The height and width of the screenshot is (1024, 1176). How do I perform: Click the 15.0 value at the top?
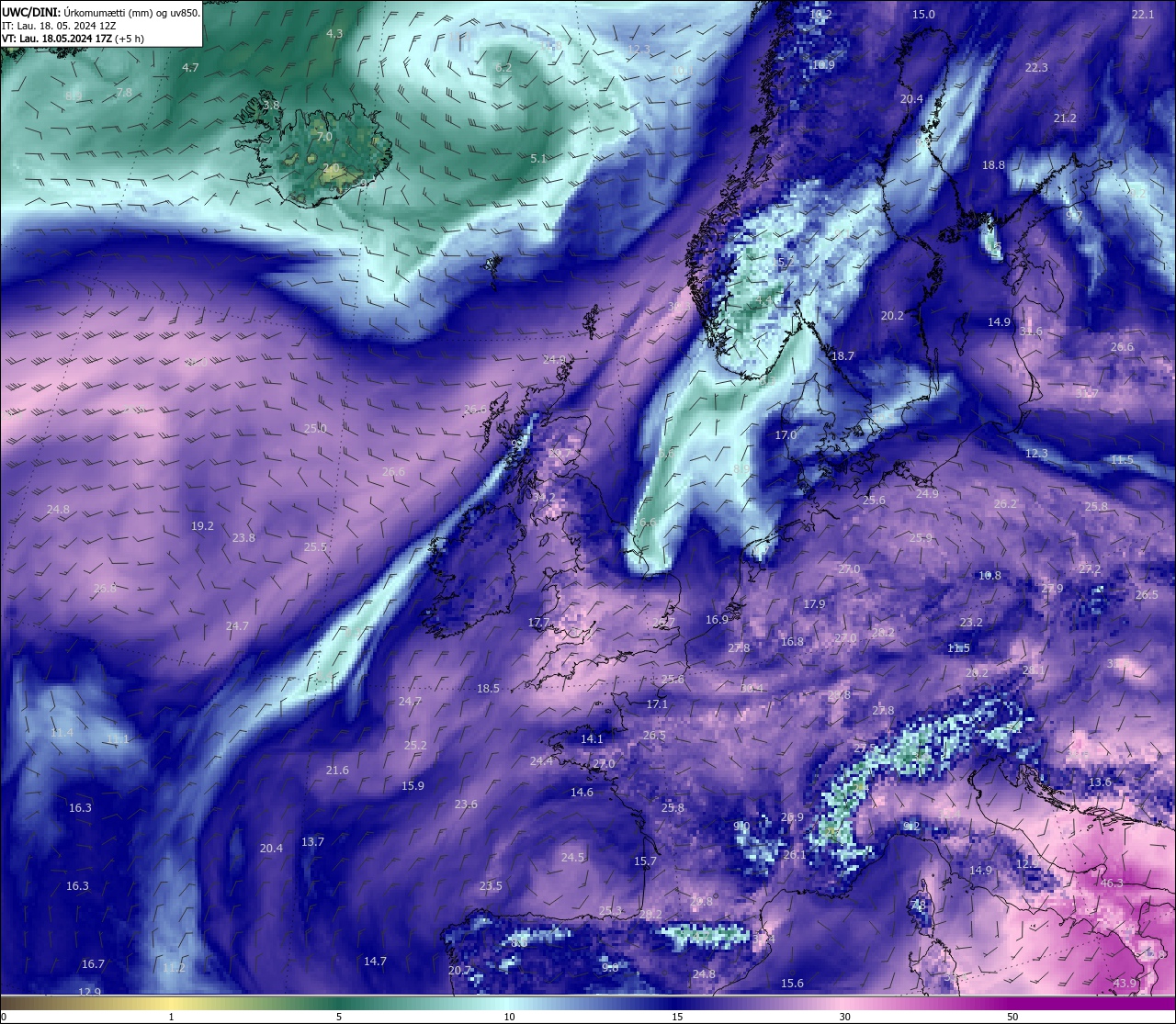(x=923, y=15)
